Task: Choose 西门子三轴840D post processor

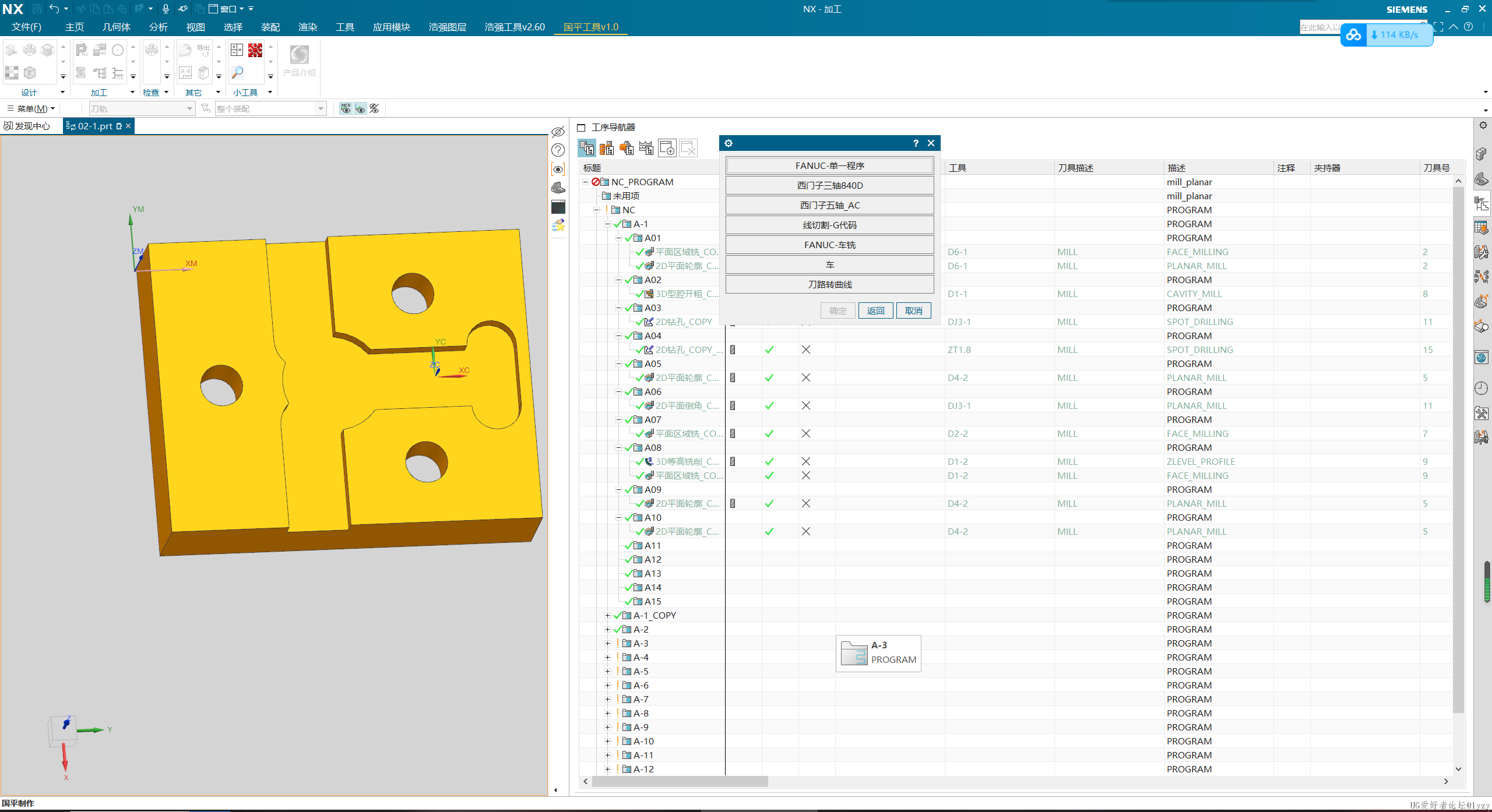Action: [830, 186]
